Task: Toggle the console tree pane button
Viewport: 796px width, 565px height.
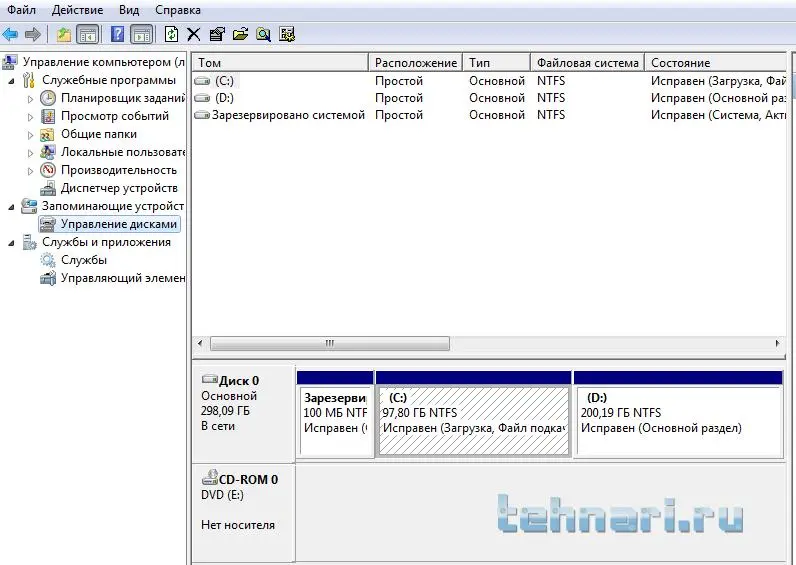Action: tap(87, 35)
